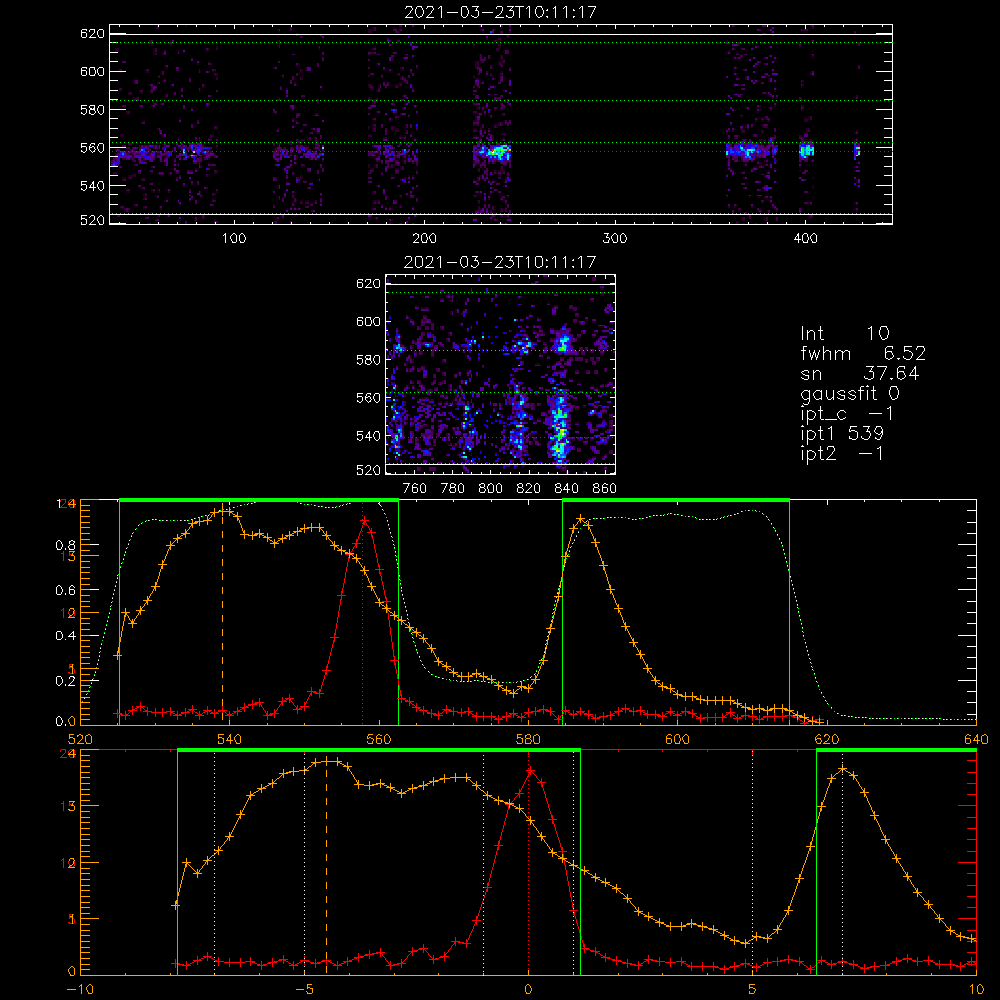1000x1000 pixels.
Task: Click the red curve peak at 0 in bottom plot
Action: 529,770
